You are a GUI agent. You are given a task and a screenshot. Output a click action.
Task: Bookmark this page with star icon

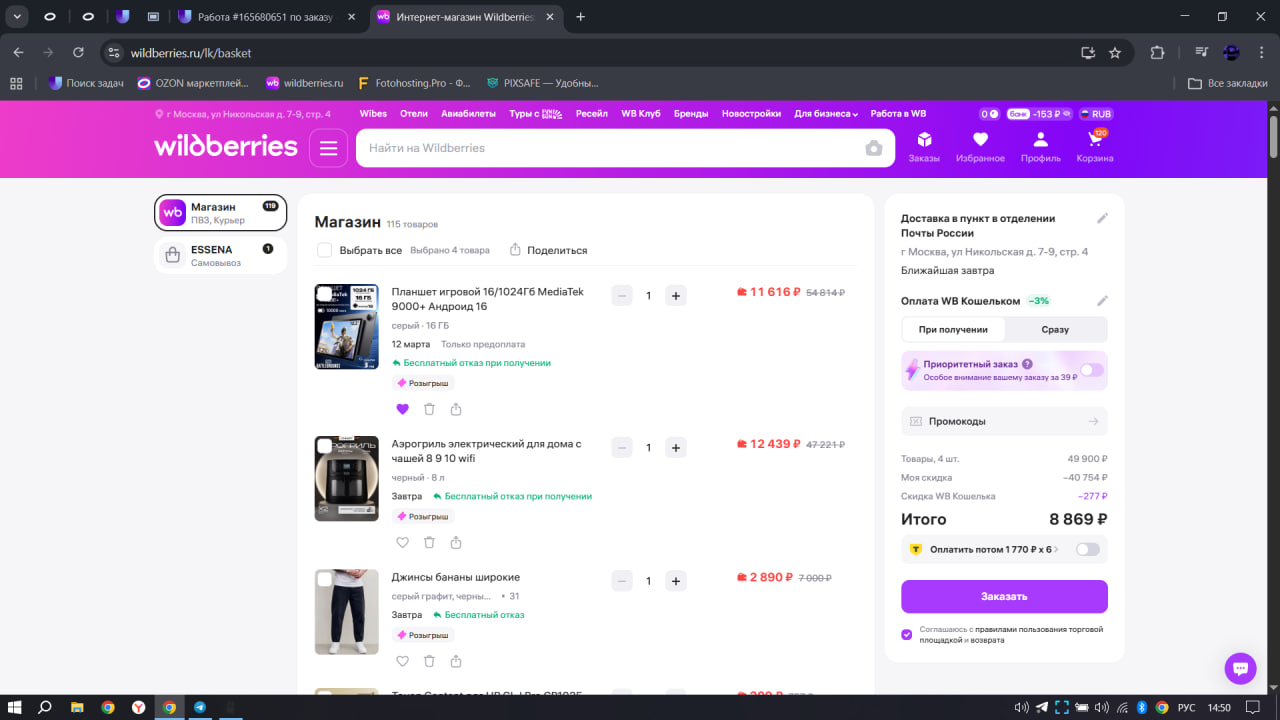click(1115, 53)
